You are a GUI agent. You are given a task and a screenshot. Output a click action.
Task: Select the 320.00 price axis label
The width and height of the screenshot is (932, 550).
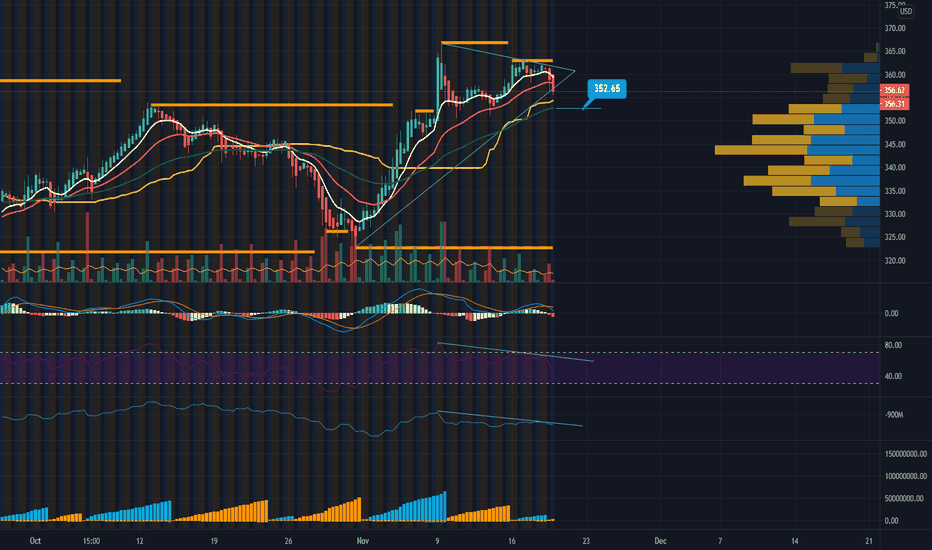pyautogui.click(x=895, y=260)
